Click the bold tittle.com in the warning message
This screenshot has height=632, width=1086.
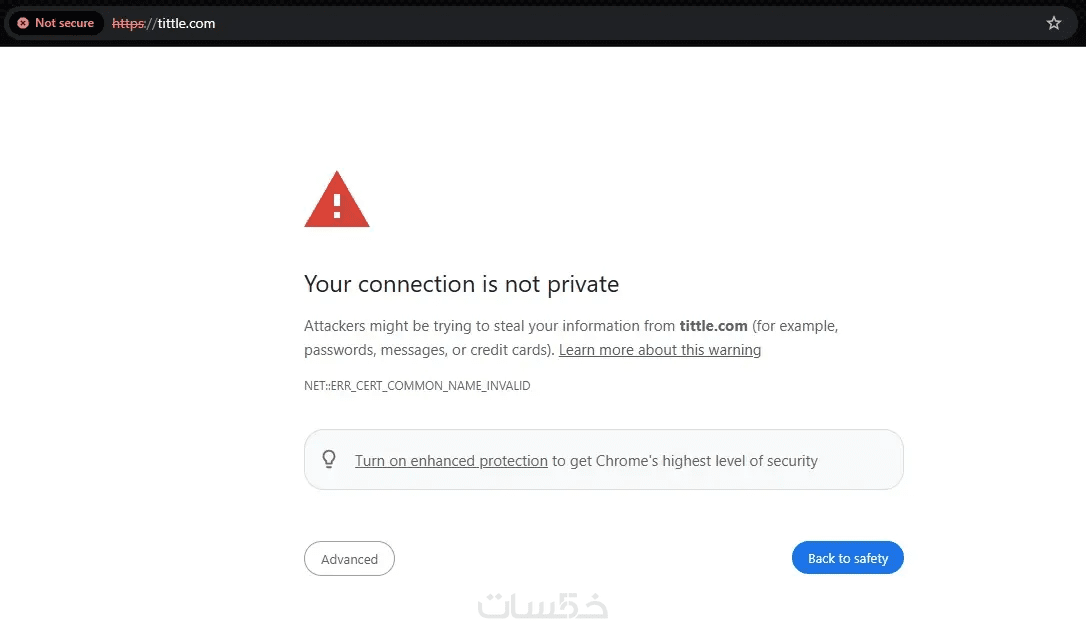coord(713,326)
